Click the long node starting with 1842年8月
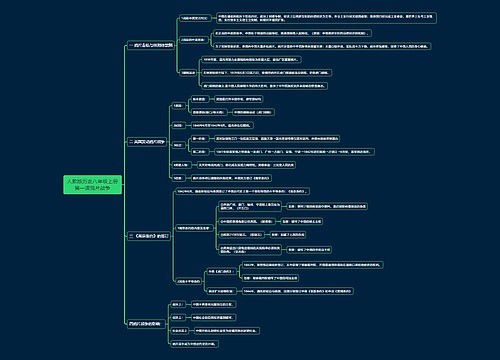Screen dimensions: 500x360 [x=243, y=191]
